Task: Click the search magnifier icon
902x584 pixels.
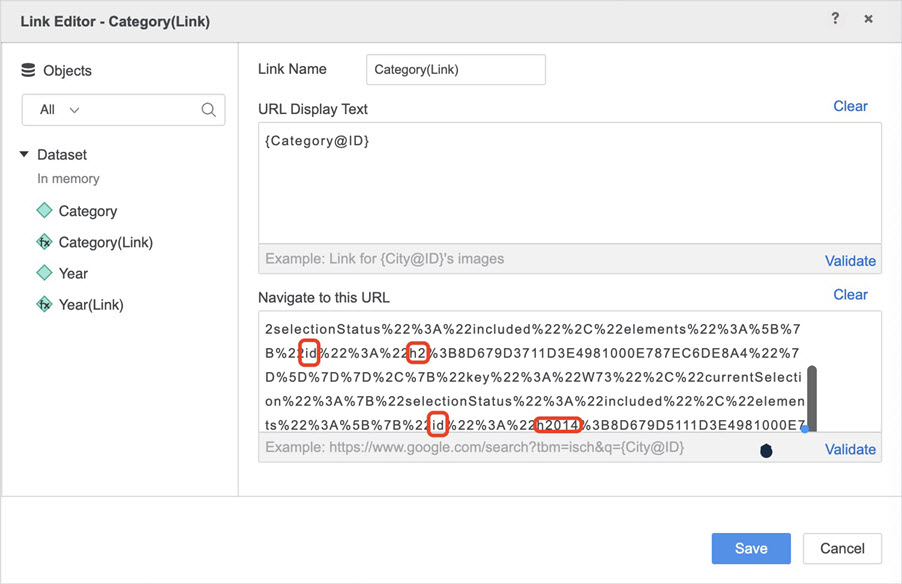Action: click(208, 110)
